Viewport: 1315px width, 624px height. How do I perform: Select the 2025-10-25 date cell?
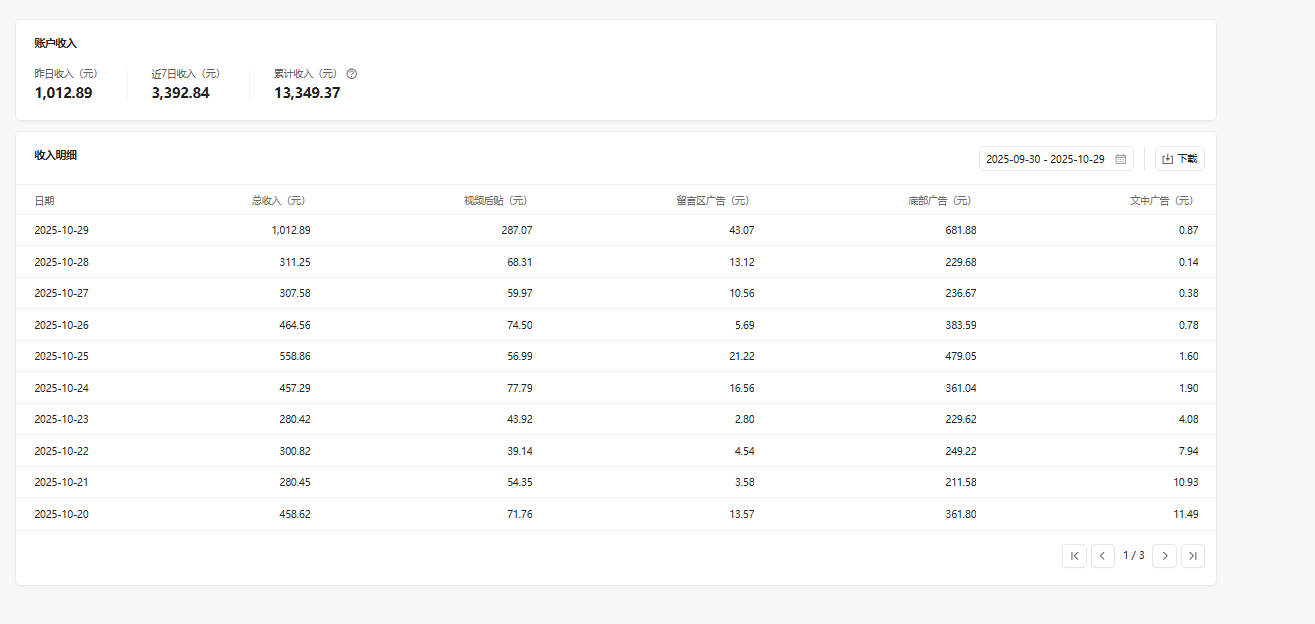[62, 356]
